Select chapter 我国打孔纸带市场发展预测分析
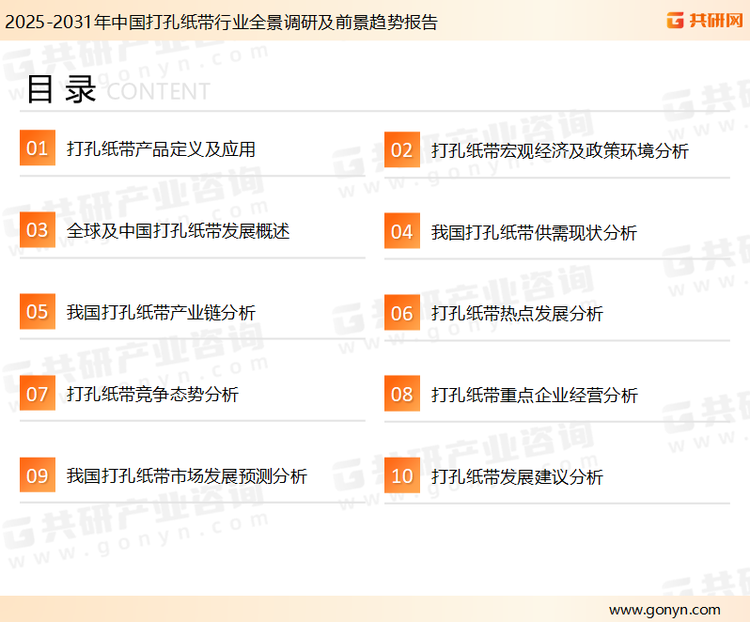Image resolution: width=750 pixels, height=622 pixels. [x=187, y=477]
